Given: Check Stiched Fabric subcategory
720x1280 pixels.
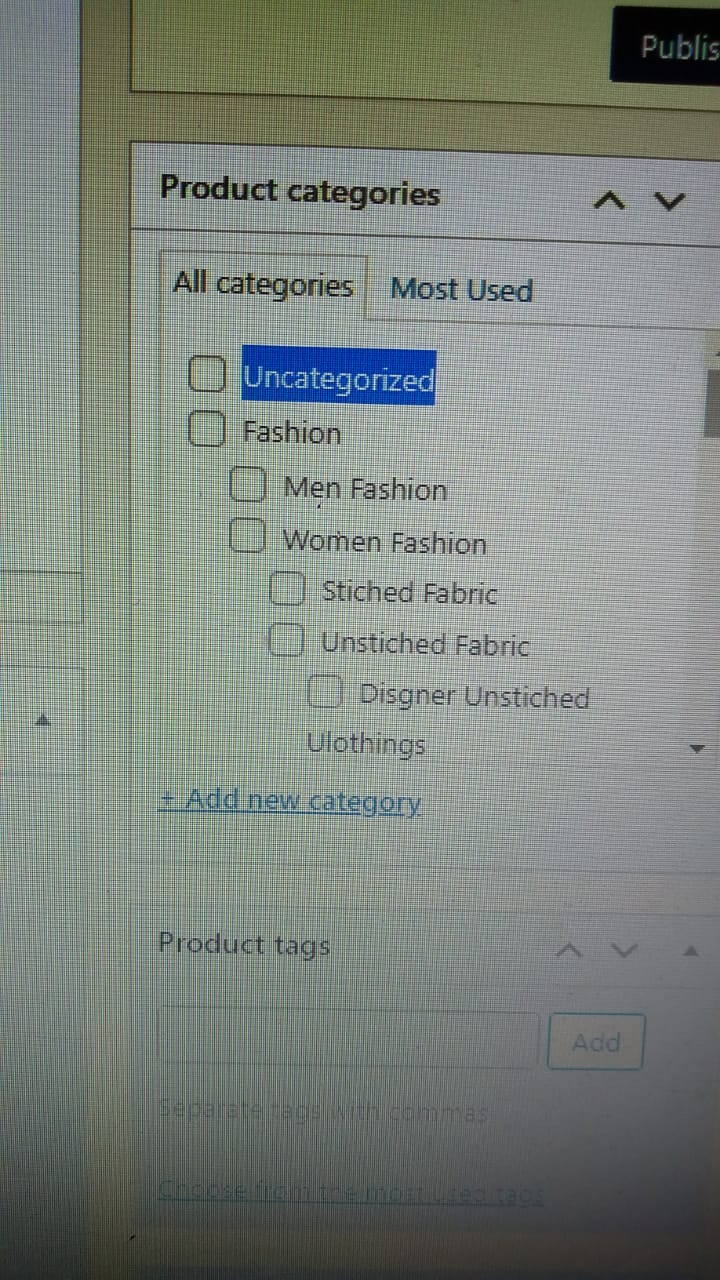Looking at the screenshot, I should pyautogui.click(x=287, y=589).
